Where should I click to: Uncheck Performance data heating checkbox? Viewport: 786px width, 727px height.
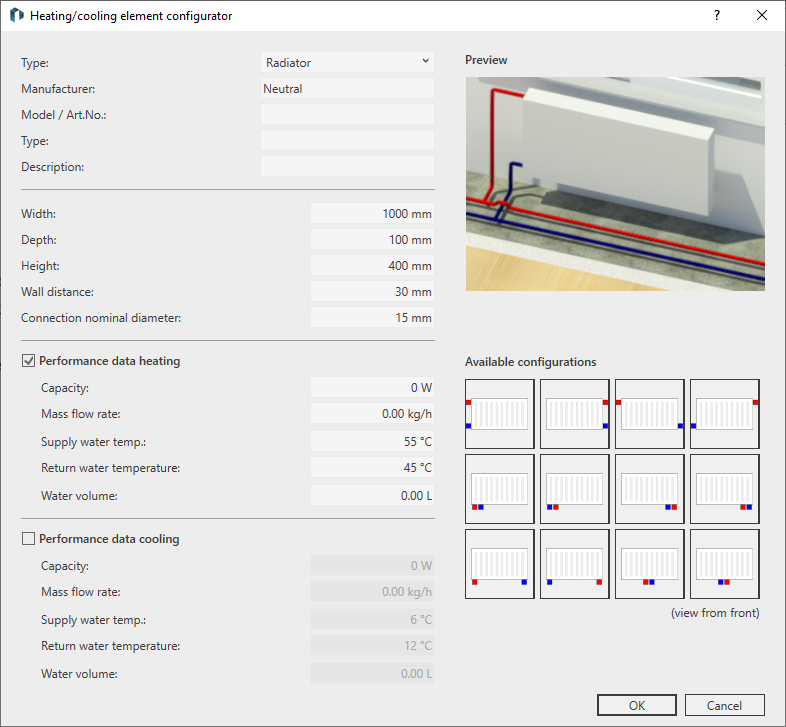pos(29,360)
